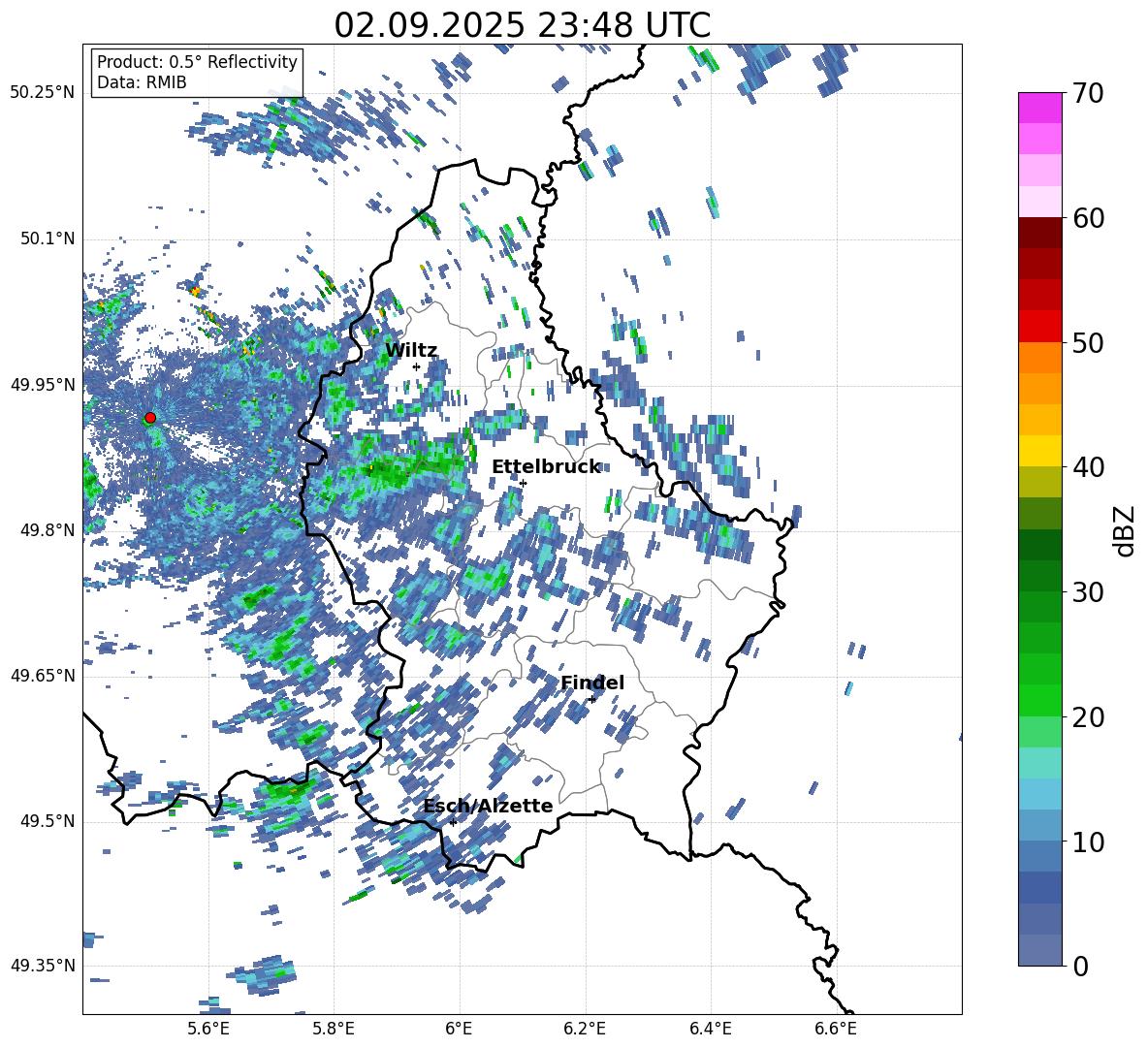The image size is (1148, 1048).
Task: Click the Wiltz station cross marker
Action: point(417,366)
